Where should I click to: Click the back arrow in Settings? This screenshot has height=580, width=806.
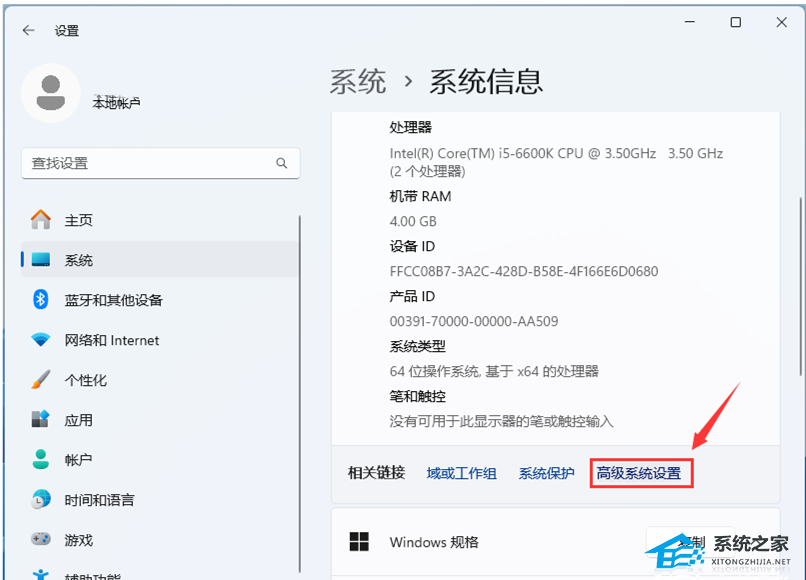tap(28, 30)
